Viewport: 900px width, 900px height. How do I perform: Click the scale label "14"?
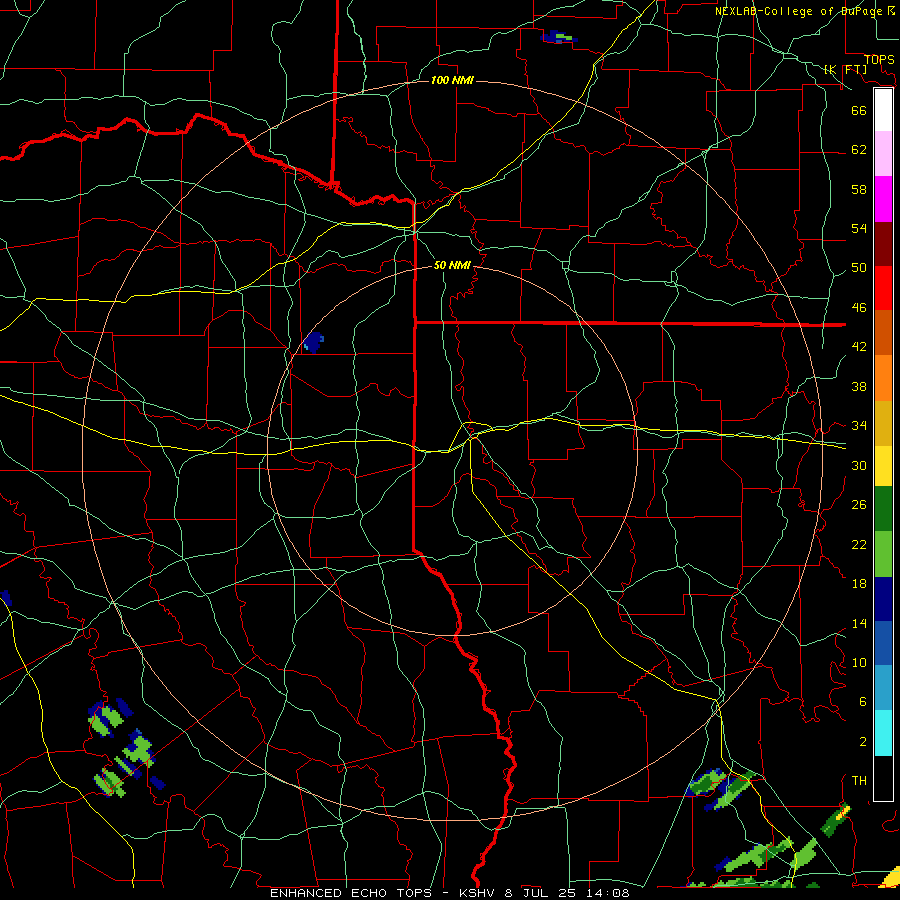[859, 623]
